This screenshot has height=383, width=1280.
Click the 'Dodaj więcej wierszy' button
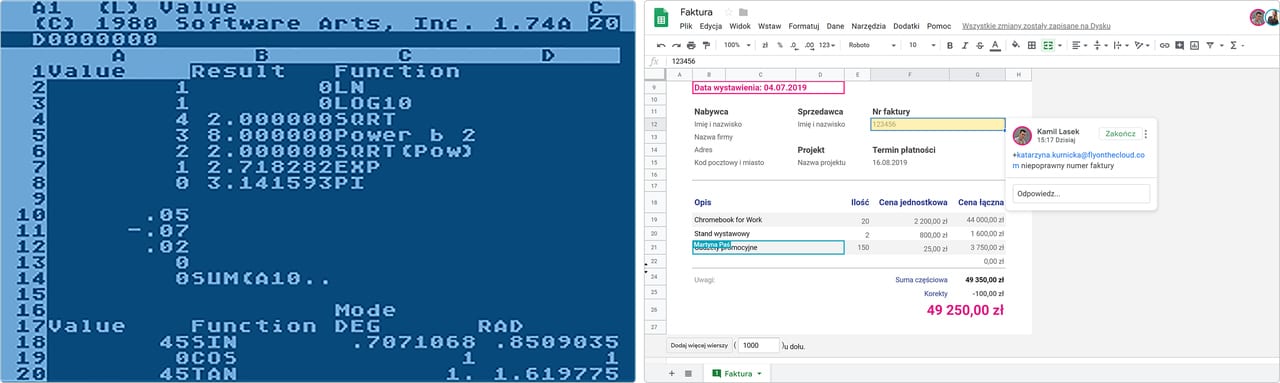(x=700, y=345)
